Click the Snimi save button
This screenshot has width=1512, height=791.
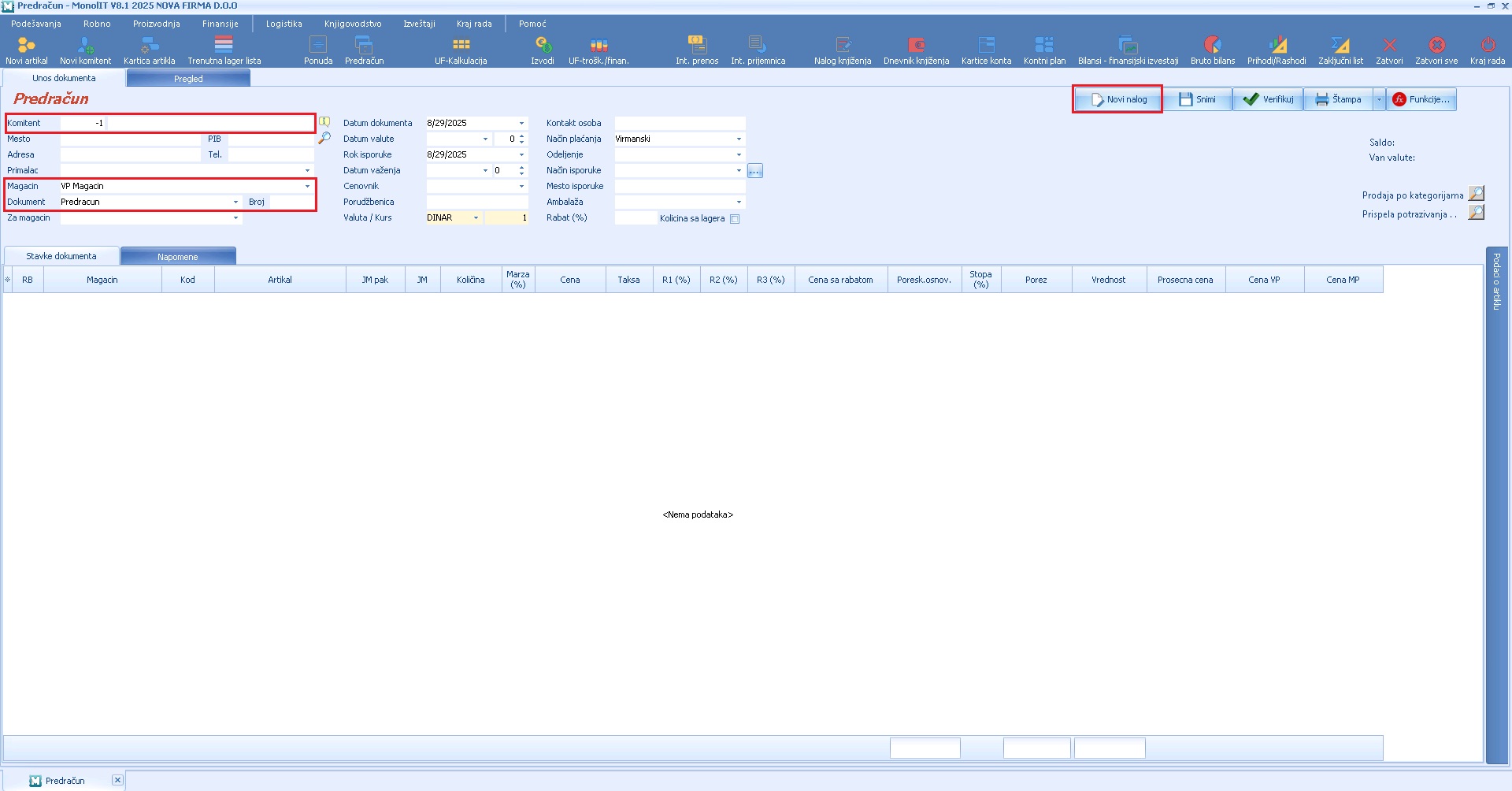(x=1197, y=99)
